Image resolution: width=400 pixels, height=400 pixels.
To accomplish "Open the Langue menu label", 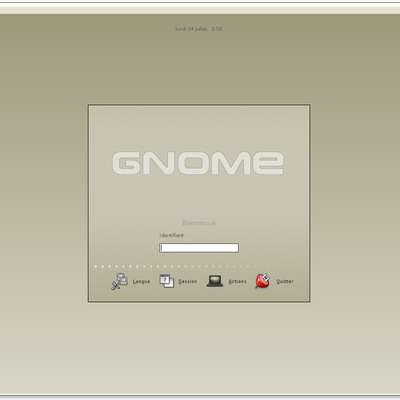I will pyautogui.click(x=141, y=282).
